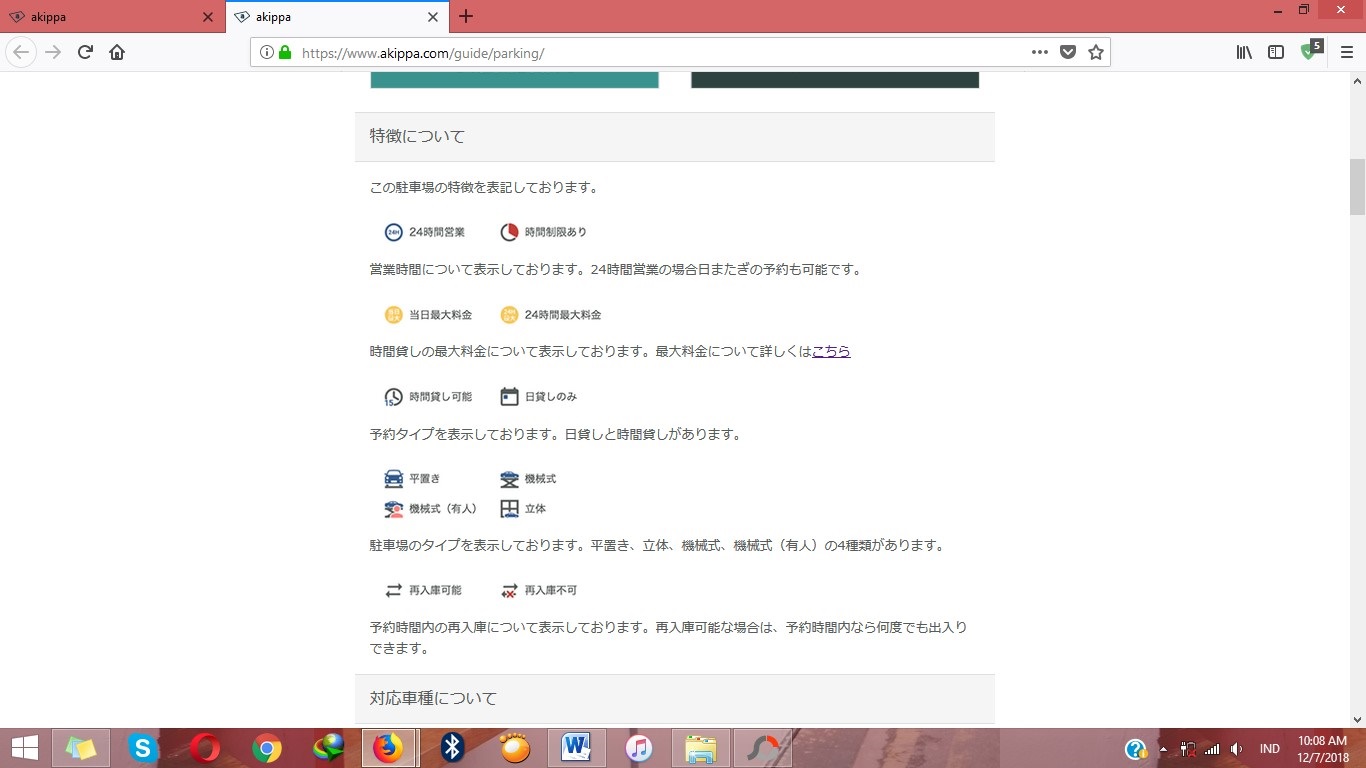Bookmark this page with the star icon

pos(1096,53)
